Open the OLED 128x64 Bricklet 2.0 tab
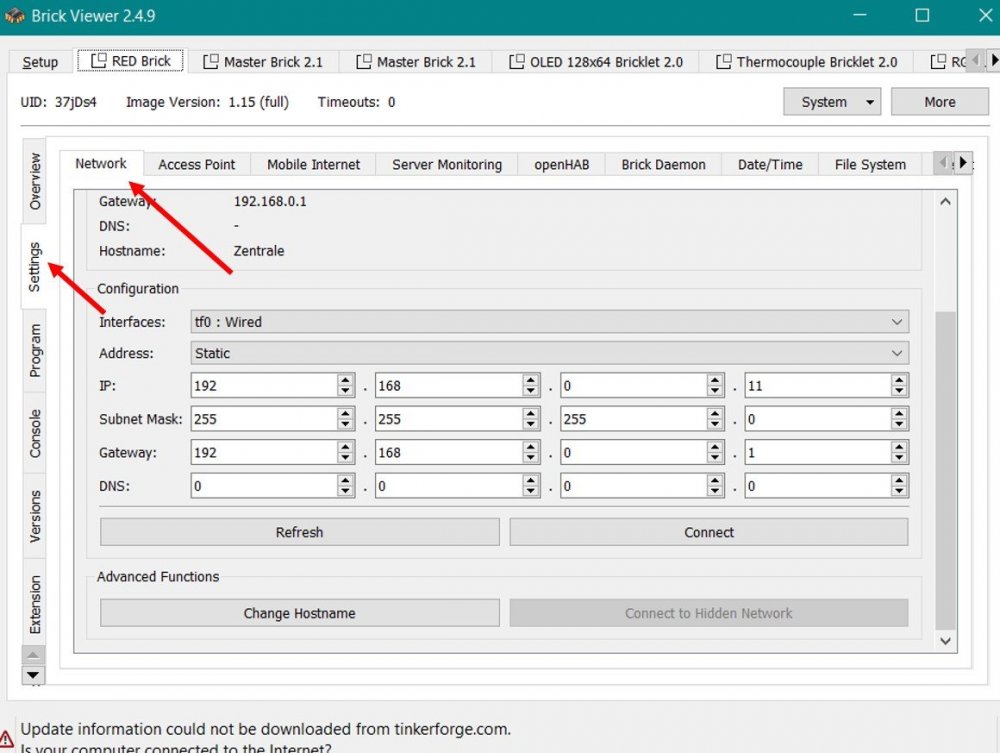 coord(595,62)
